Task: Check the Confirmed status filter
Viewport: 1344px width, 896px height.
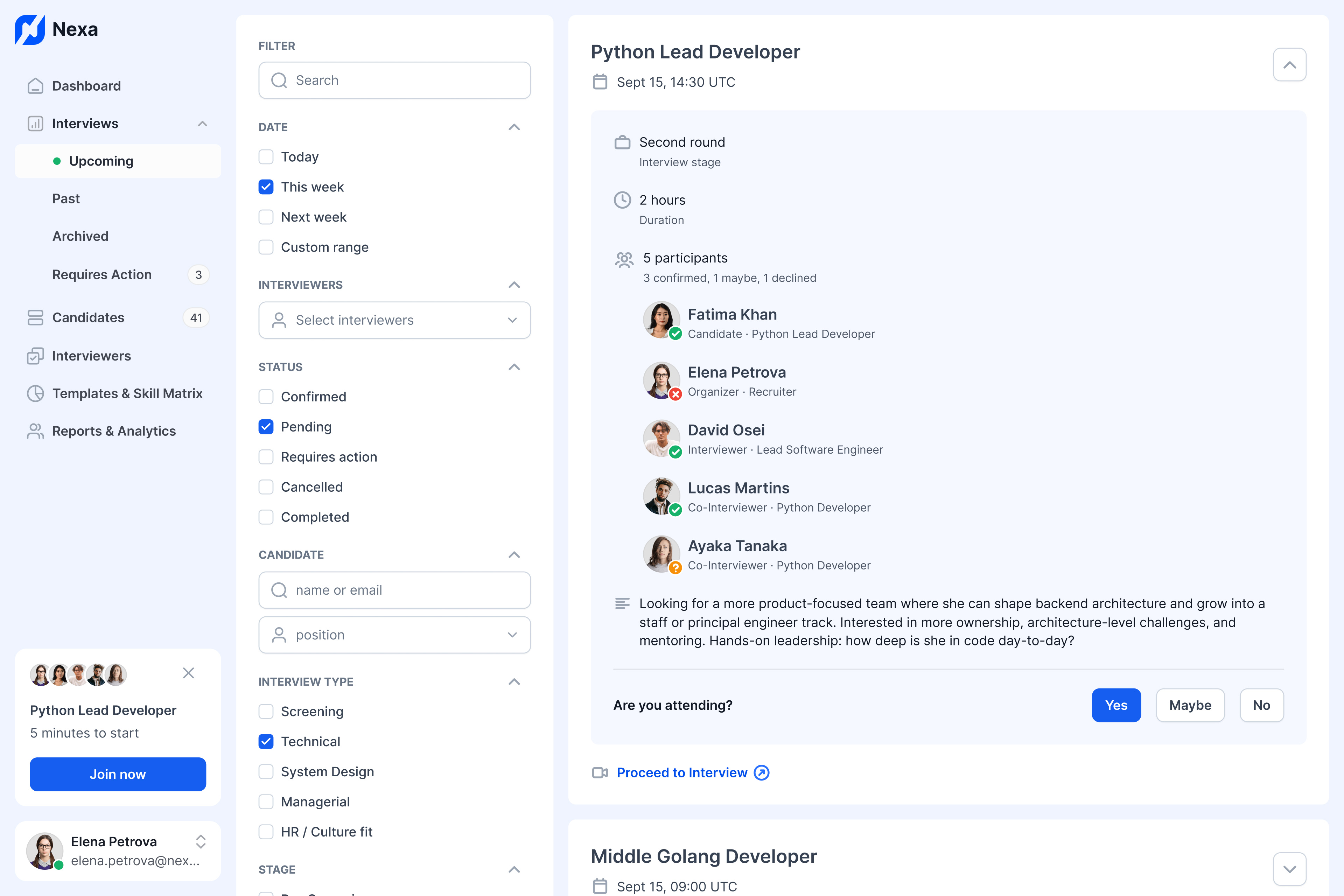Action: 266,397
